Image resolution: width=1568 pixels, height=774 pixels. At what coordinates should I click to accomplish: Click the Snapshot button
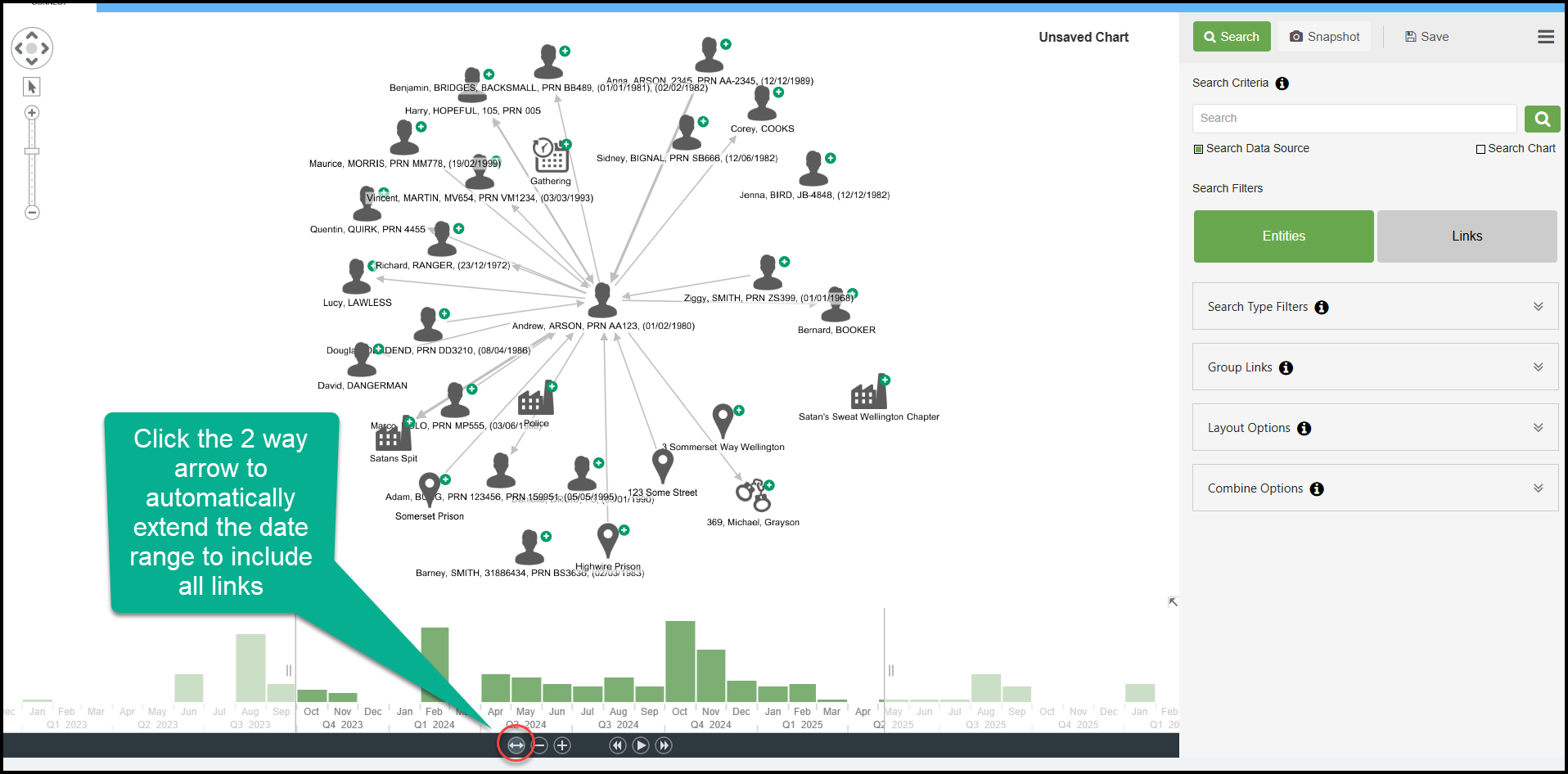pyautogui.click(x=1324, y=37)
